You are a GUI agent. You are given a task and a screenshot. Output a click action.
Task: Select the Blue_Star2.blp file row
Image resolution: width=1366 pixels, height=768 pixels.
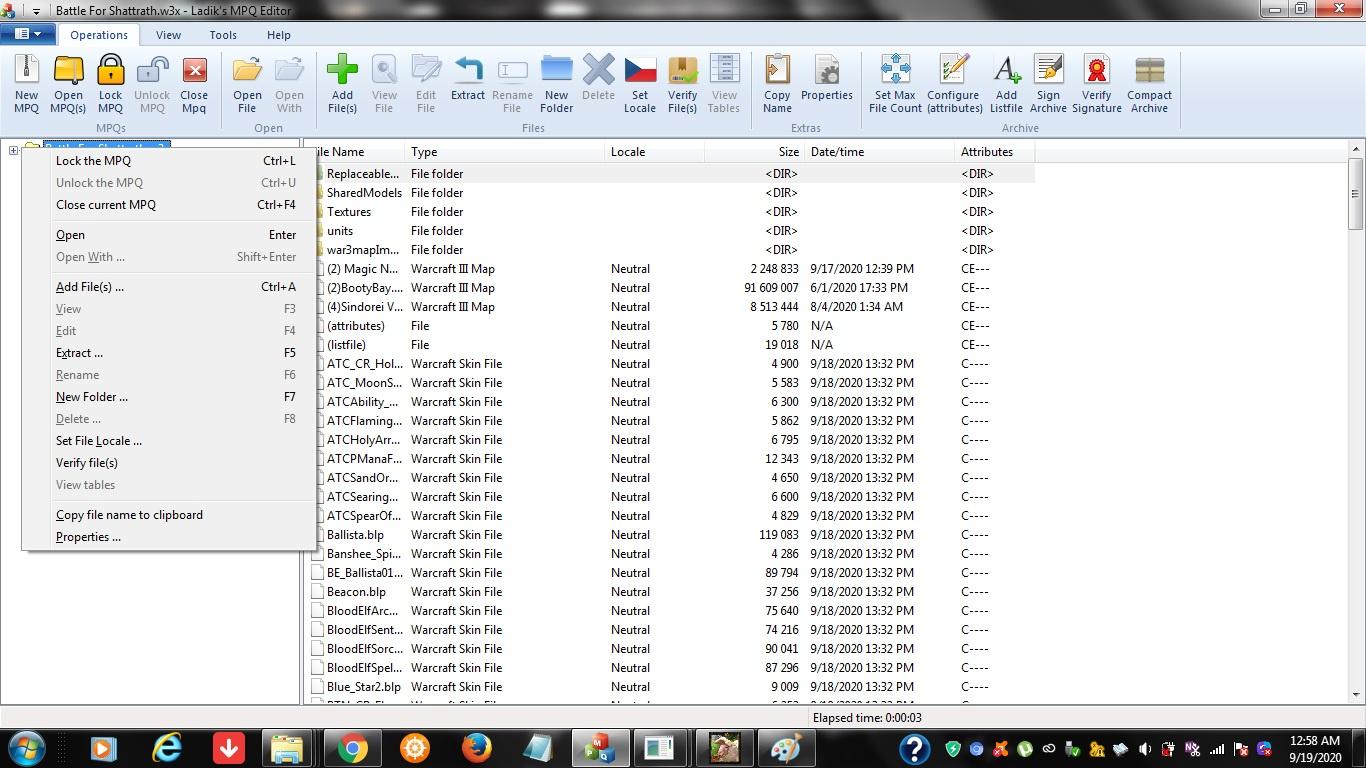click(672, 686)
